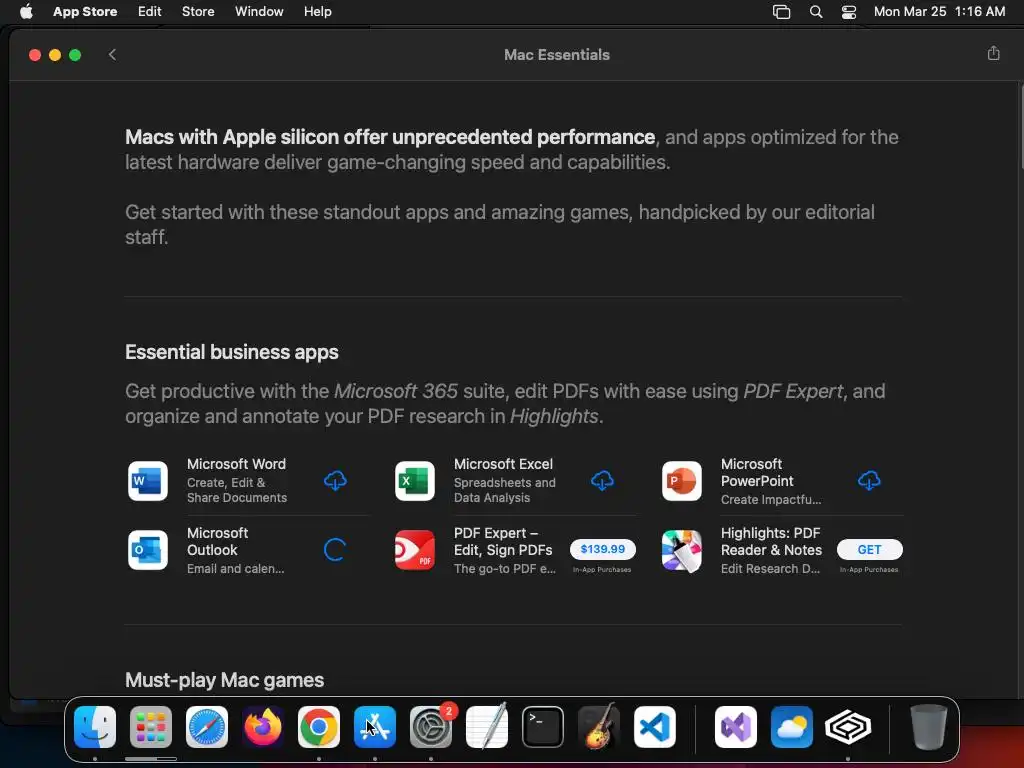
Task: Open the Highlights PDF Reader app icon
Action: 681,550
